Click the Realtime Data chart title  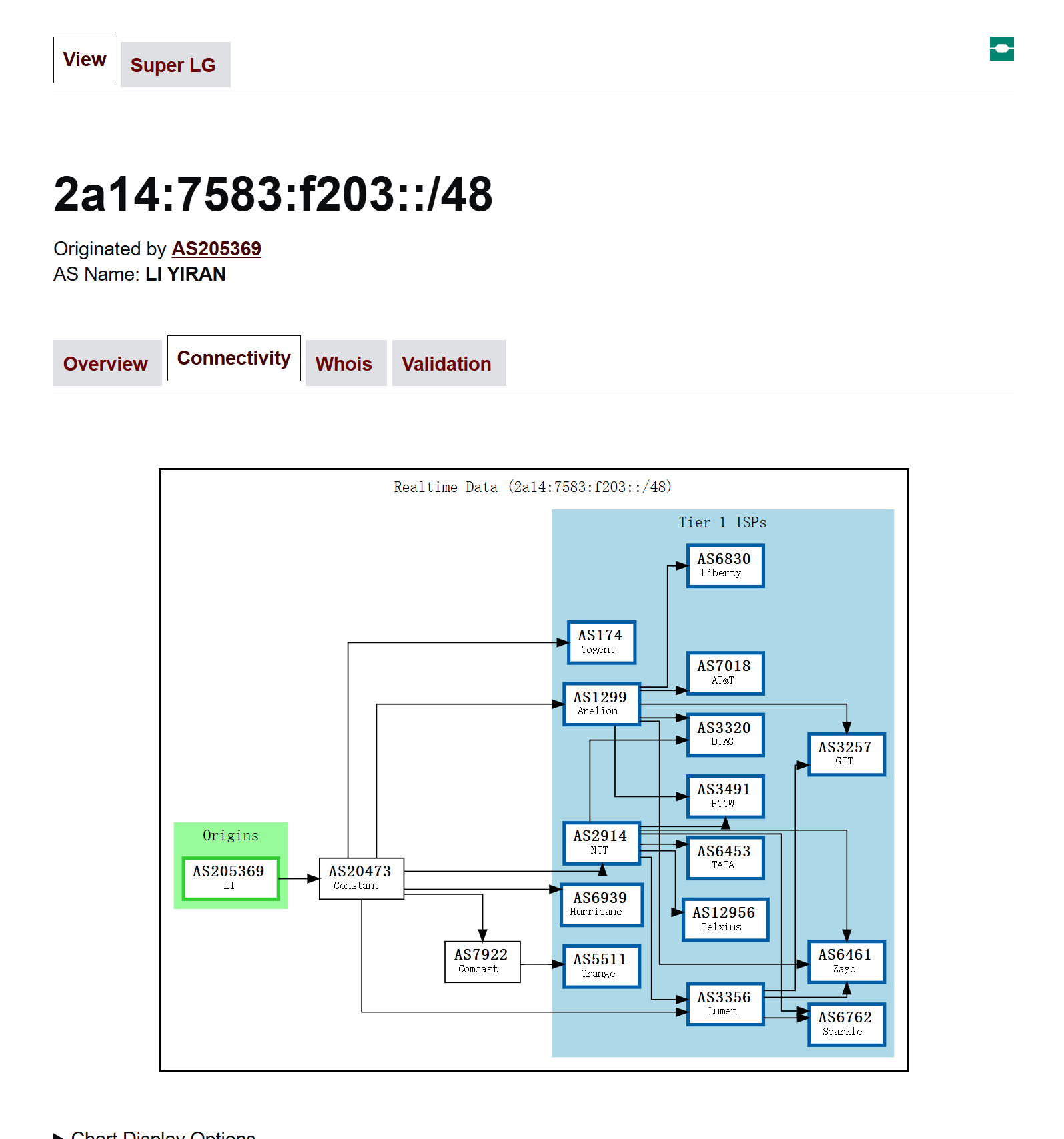click(533, 487)
